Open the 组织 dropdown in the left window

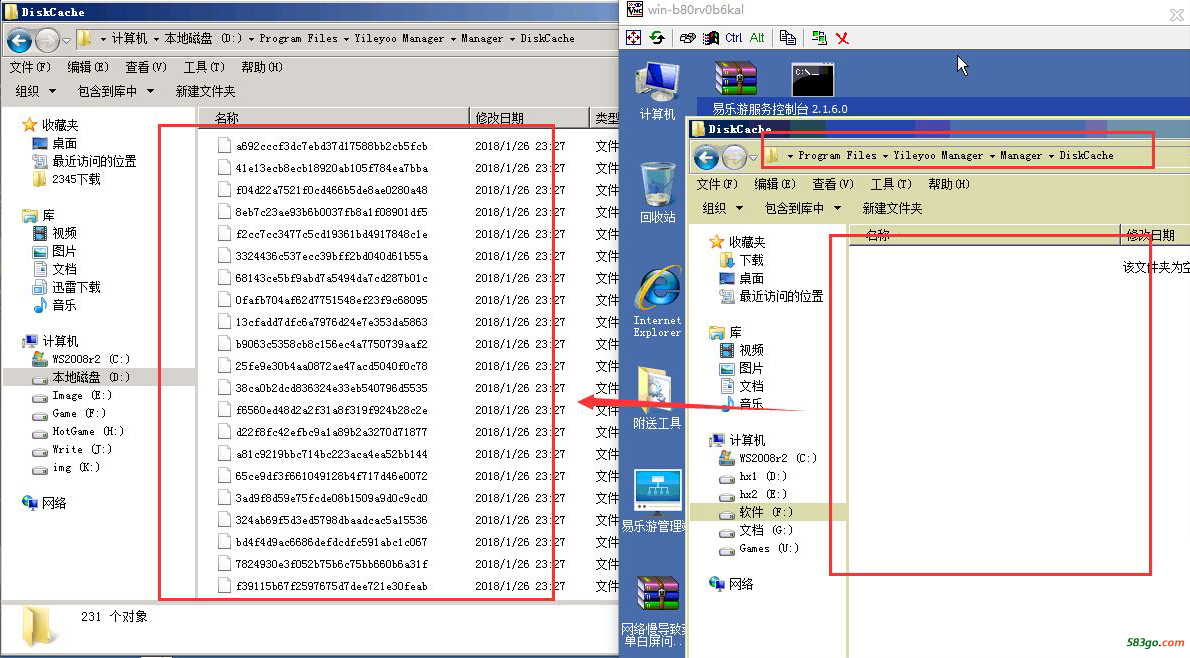point(35,91)
